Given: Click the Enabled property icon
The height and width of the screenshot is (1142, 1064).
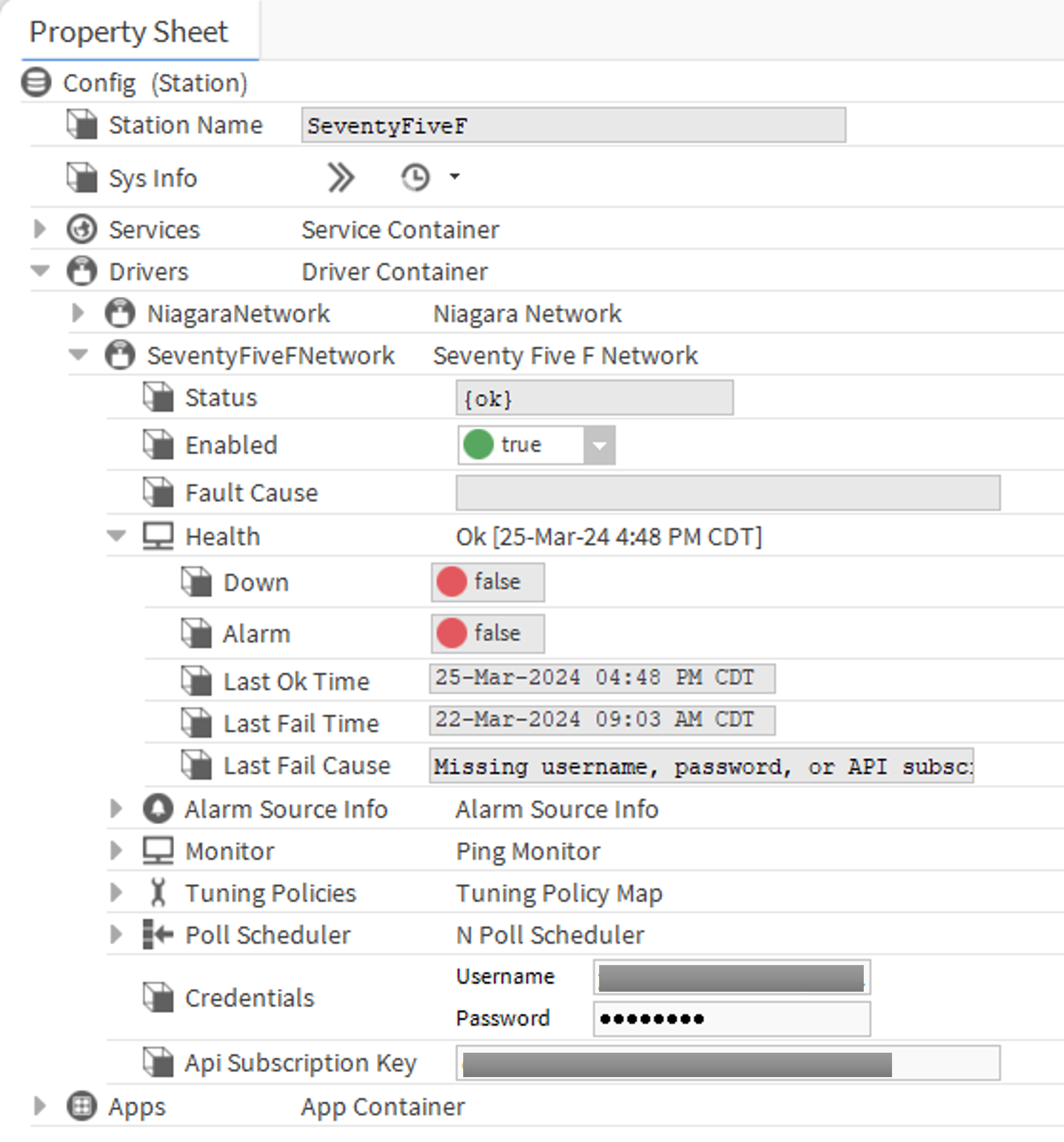Looking at the screenshot, I should point(159,445).
